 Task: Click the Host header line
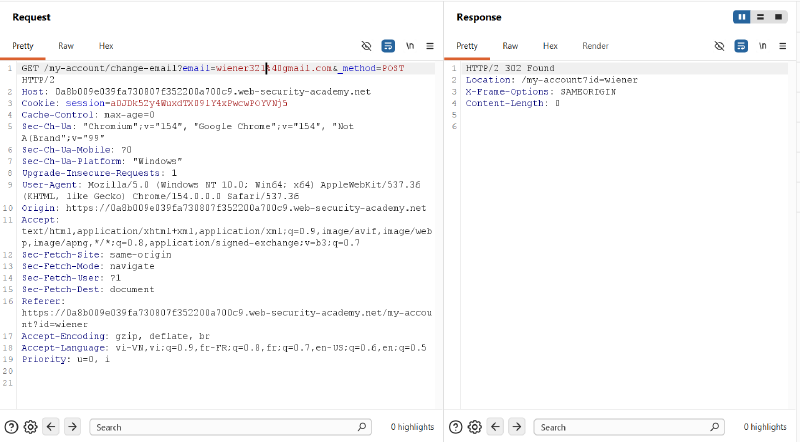(196, 92)
